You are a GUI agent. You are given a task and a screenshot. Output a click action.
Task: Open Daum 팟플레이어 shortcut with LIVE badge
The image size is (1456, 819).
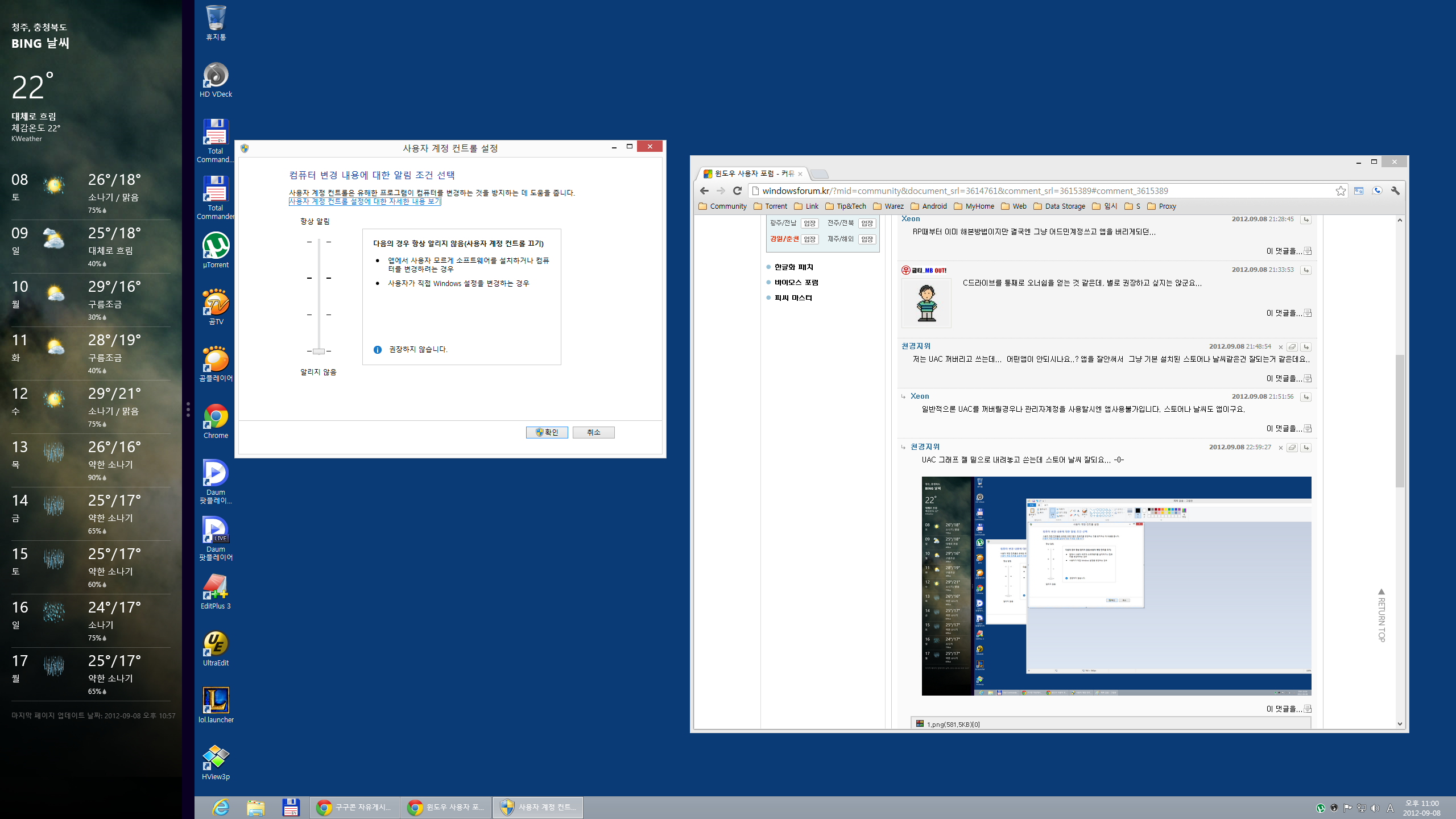(216, 539)
